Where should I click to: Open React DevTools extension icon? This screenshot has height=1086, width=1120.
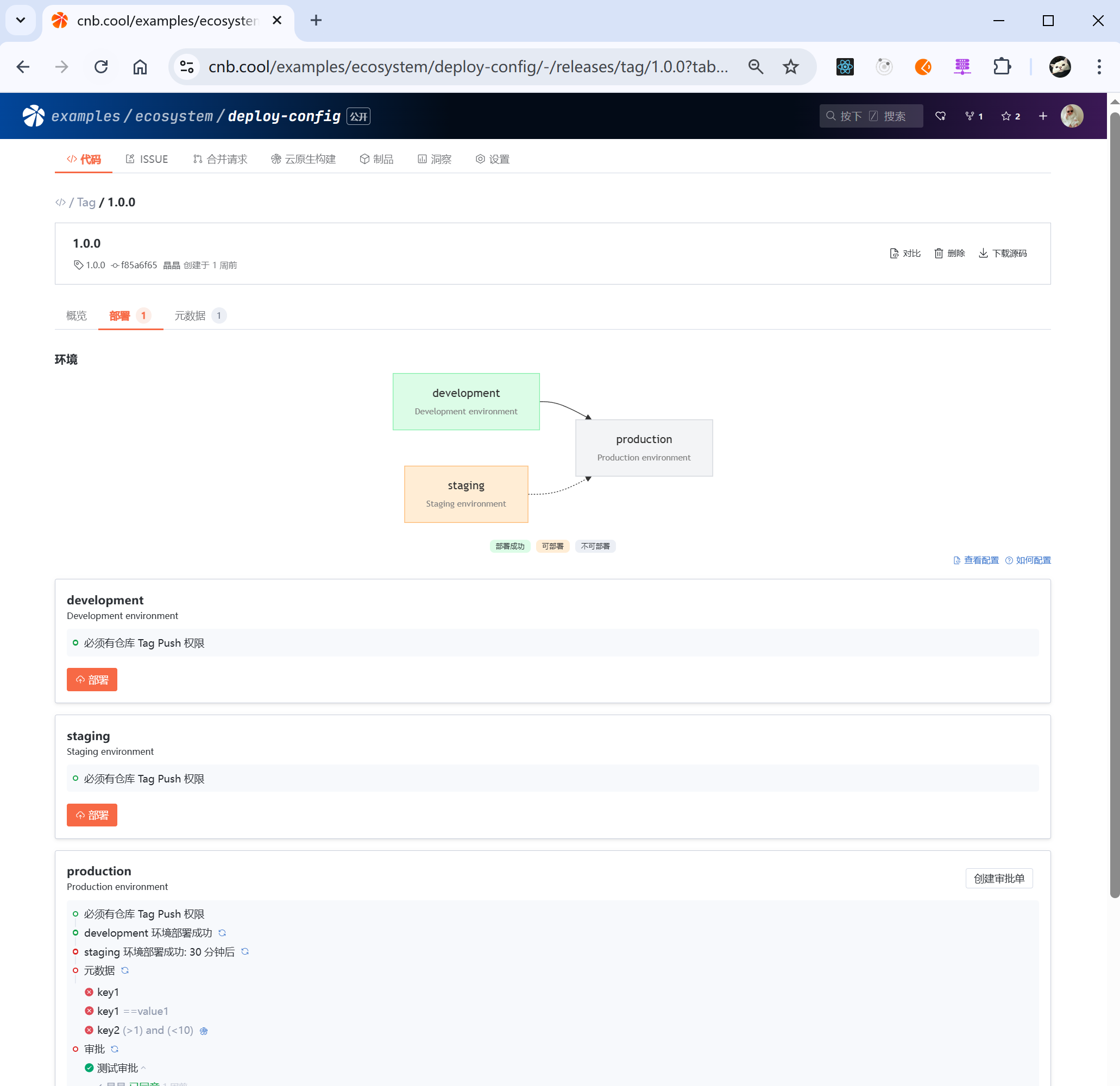(845, 67)
